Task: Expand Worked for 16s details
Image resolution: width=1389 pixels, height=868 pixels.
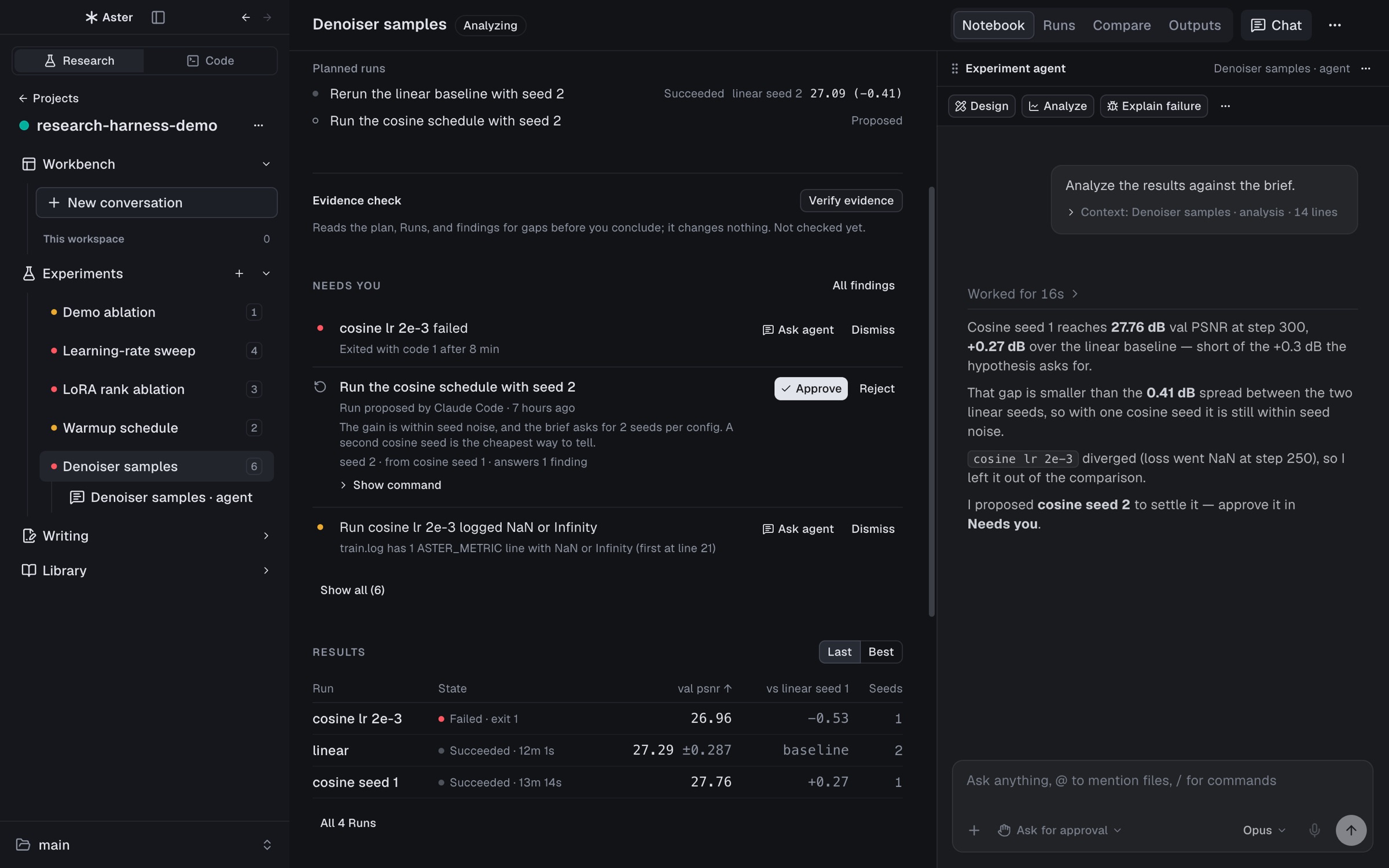Action: click(x=1023, y=294)
